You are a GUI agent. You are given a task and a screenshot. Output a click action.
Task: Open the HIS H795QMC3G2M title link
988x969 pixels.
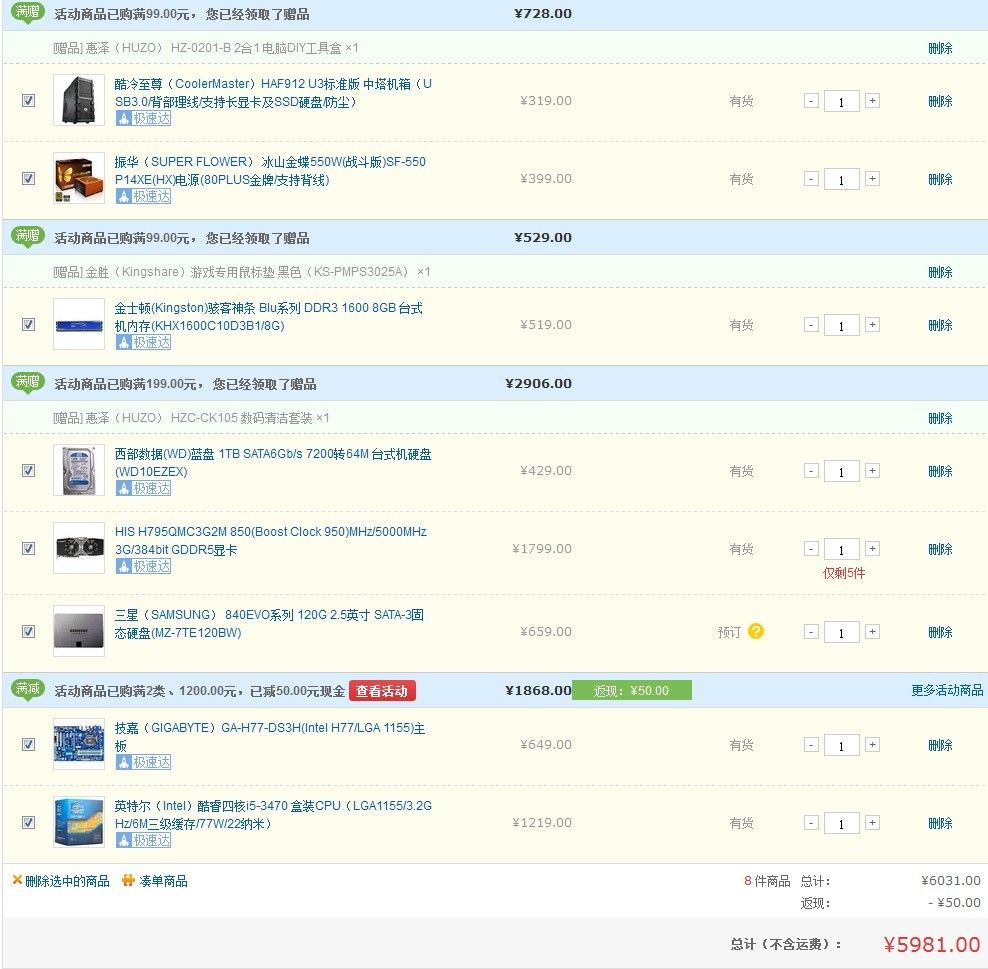tap(271, 541)
